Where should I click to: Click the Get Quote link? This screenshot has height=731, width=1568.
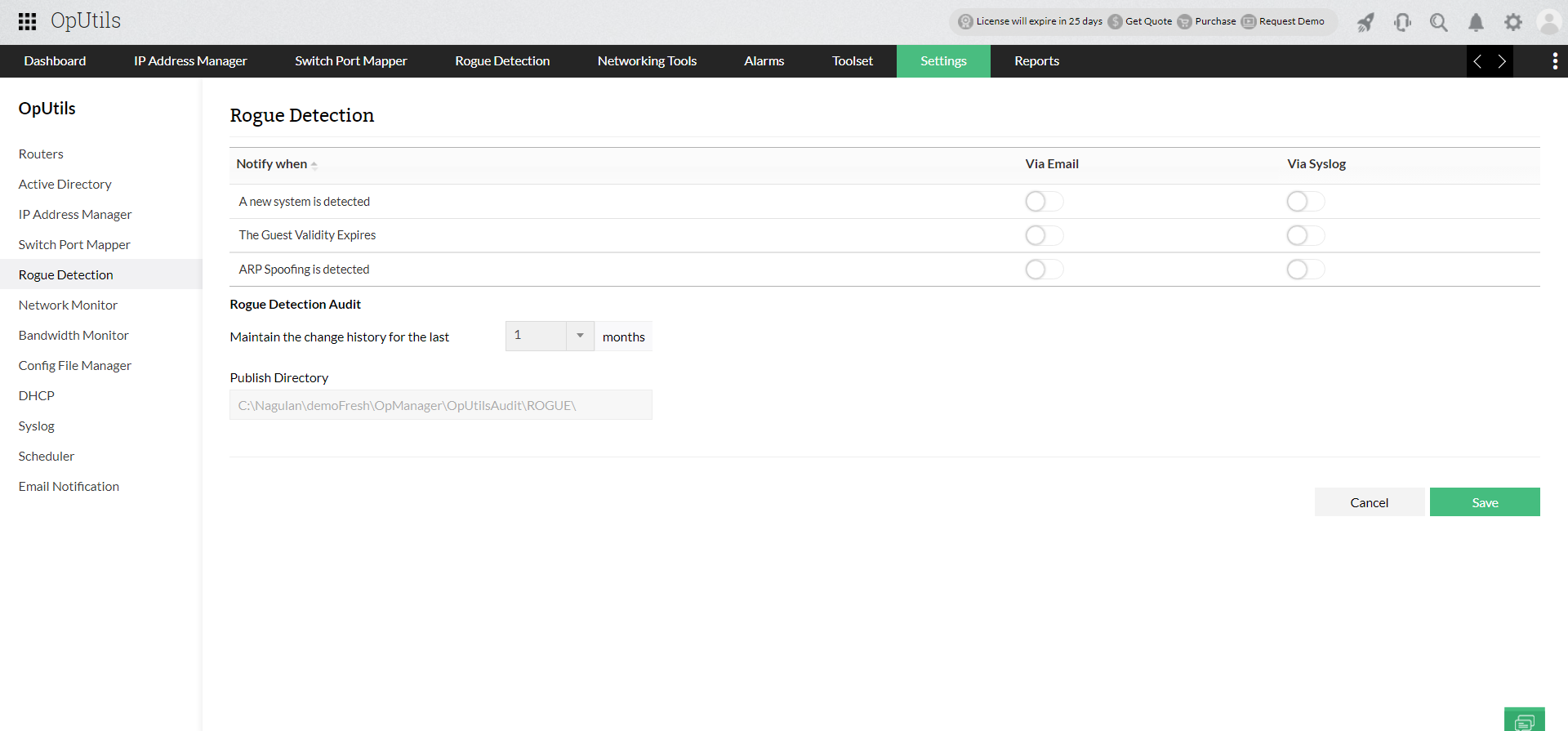pyautogui.click(x=1148, y=22)
